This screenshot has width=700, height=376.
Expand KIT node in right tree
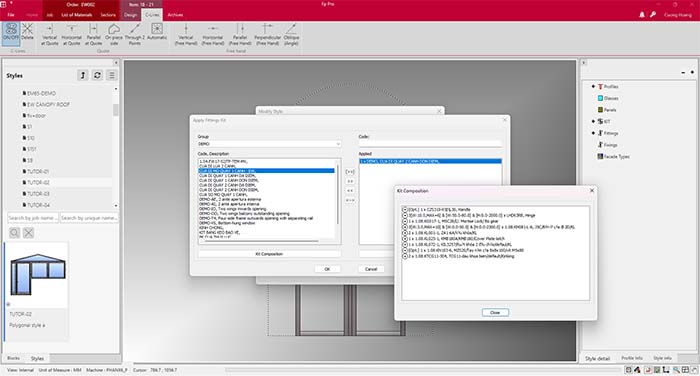[593, 121]
